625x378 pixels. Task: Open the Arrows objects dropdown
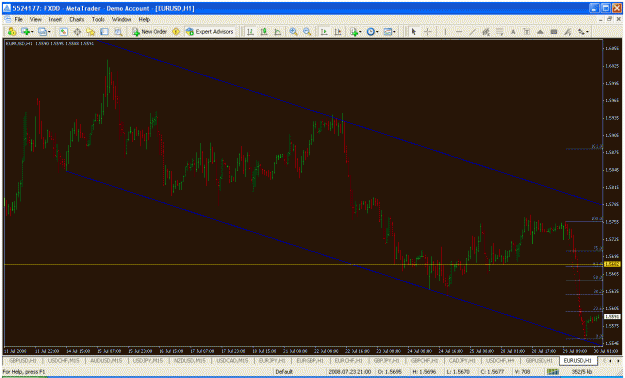pyautogui.click(x=584, y=32)
